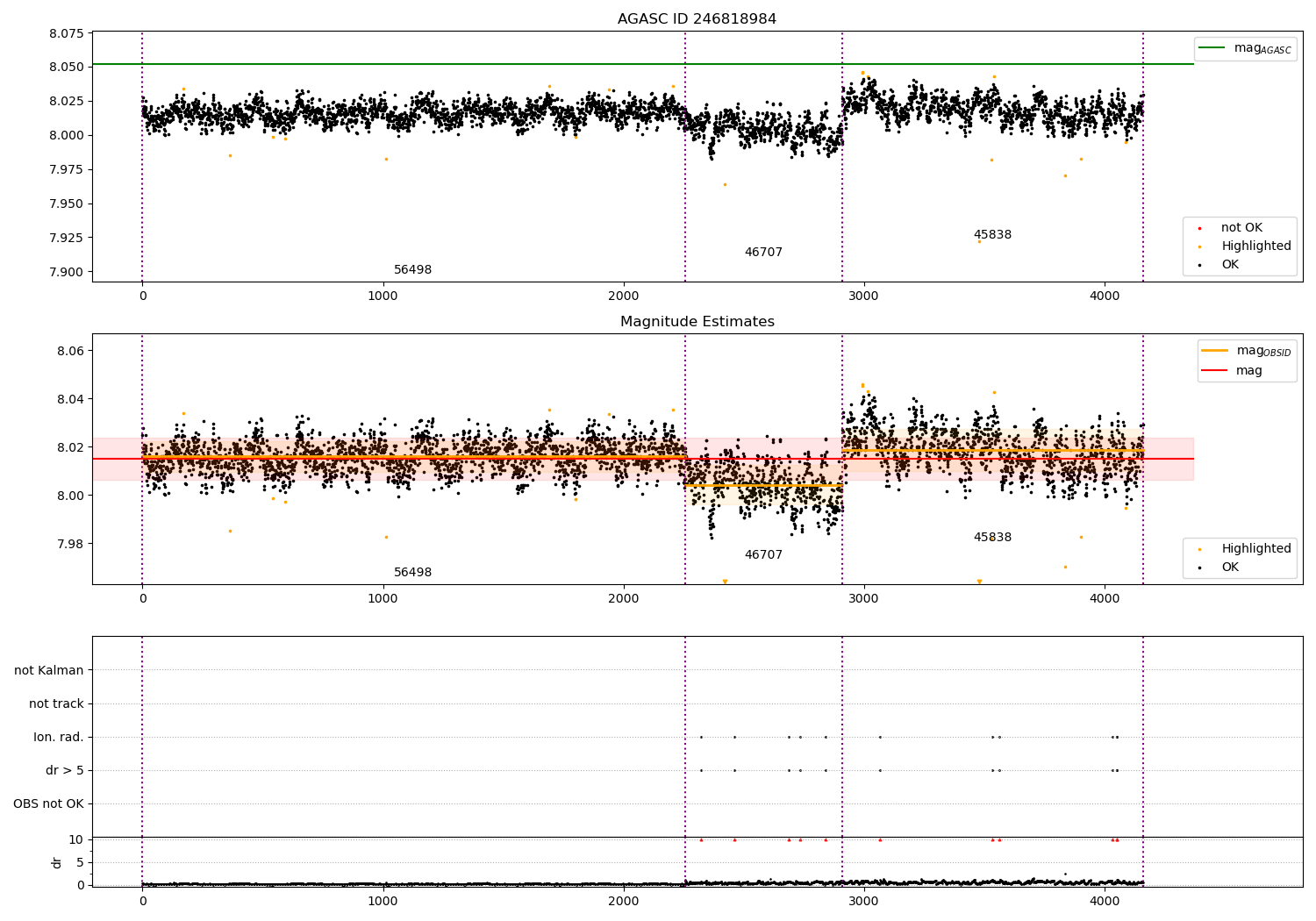The image size is (1316, 921).
Task: Click the Magnitude Estimates plot title
Action: pyautogui.click(x=697, y=322)
